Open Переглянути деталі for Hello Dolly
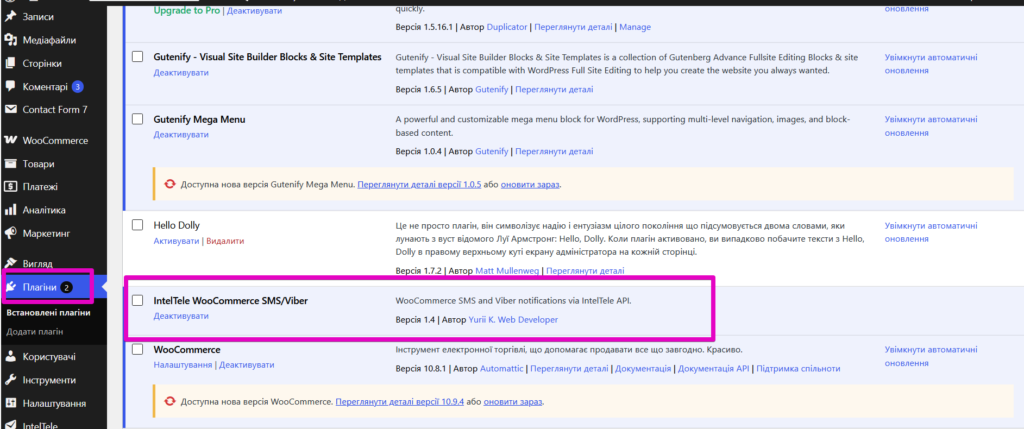1024x429 pixels. 585,270
